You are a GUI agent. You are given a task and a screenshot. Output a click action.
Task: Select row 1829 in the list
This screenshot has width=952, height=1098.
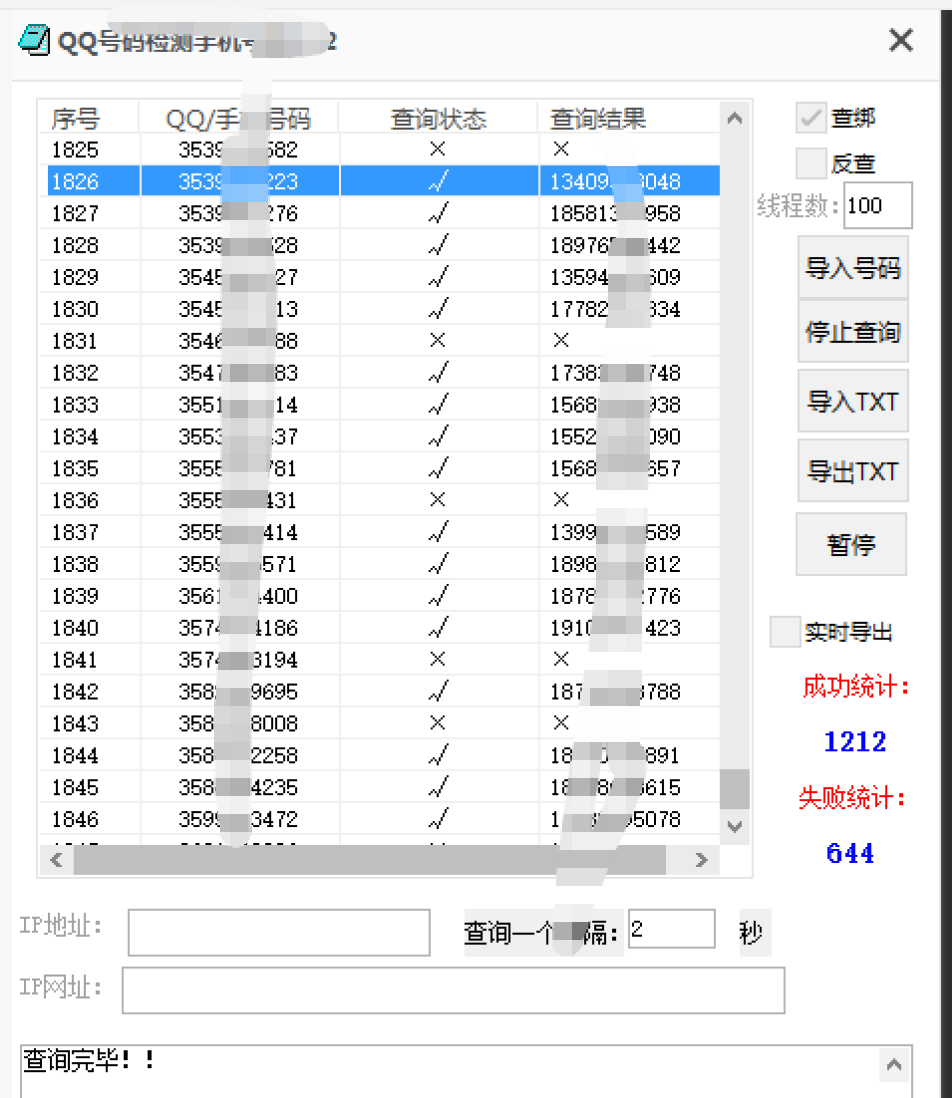pos(380,277)
